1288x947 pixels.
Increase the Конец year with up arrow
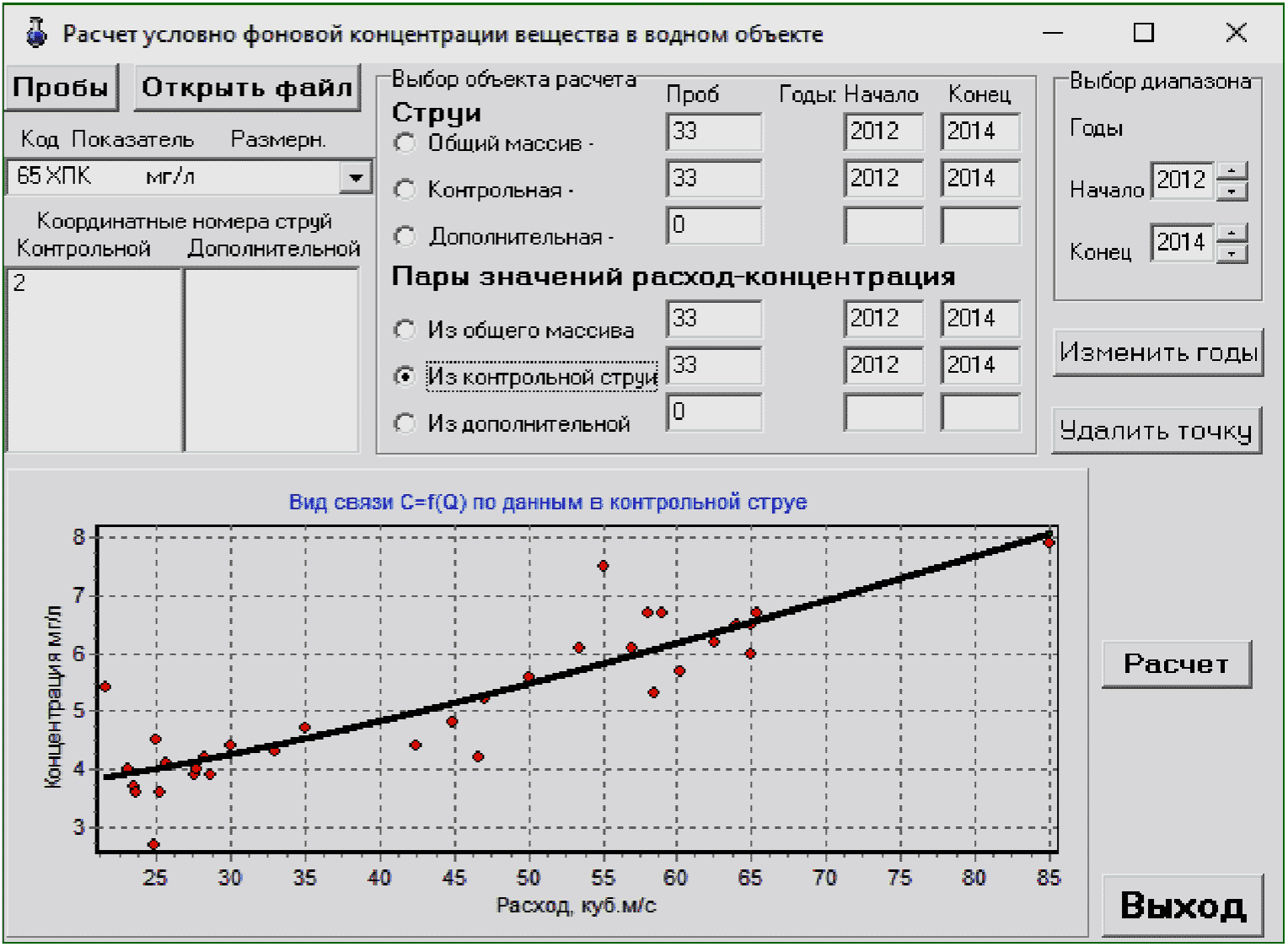click(x=1232, y=233)
